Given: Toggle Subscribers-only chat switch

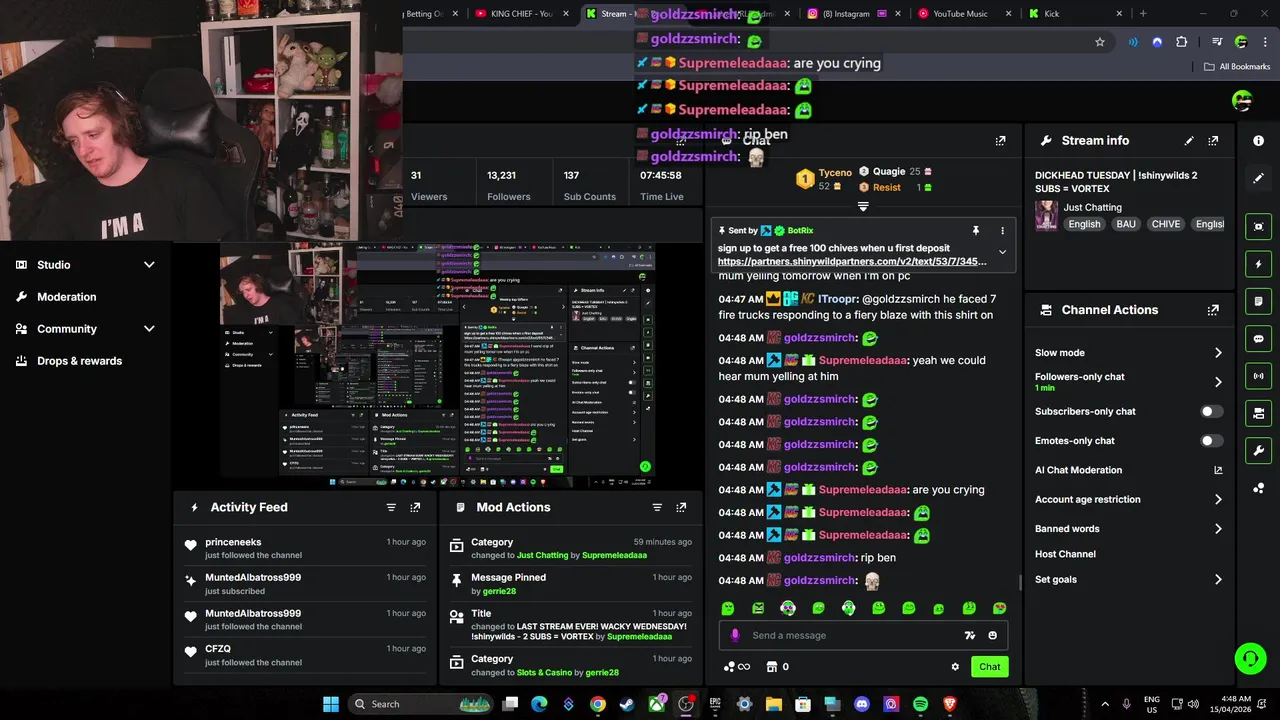Looking at the screenshot, I should 1211,411.
